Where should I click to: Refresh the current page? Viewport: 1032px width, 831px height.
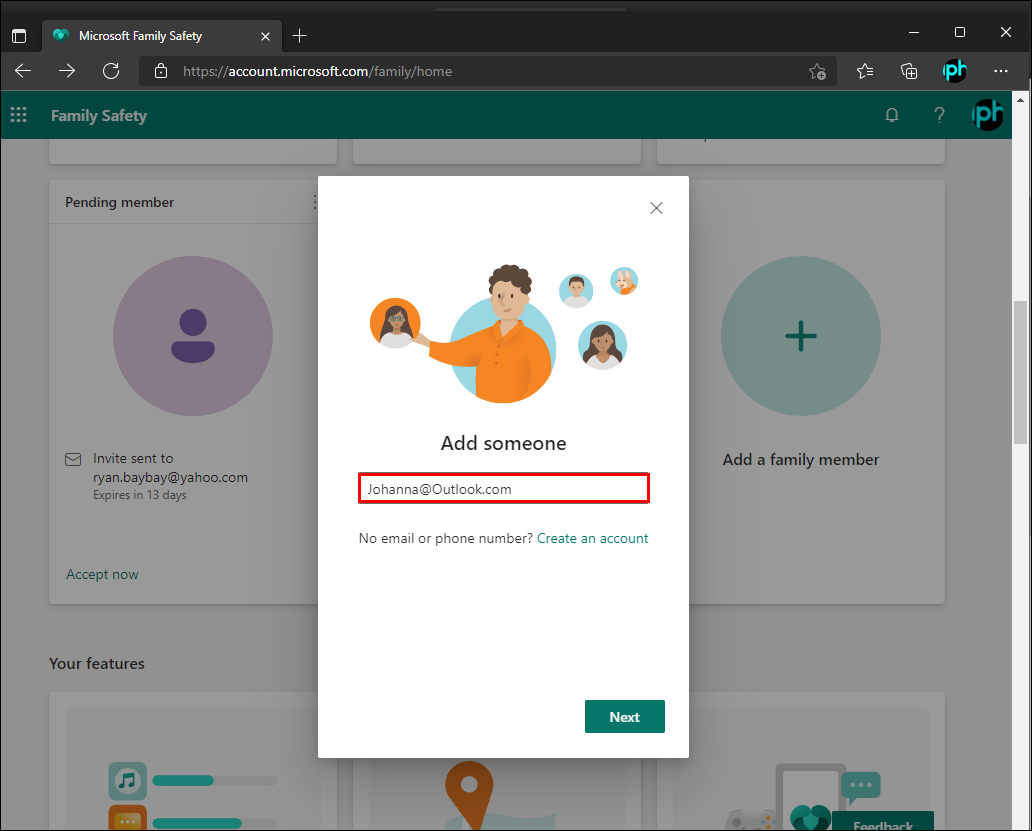pyautogui.click(x=111, y=71)
